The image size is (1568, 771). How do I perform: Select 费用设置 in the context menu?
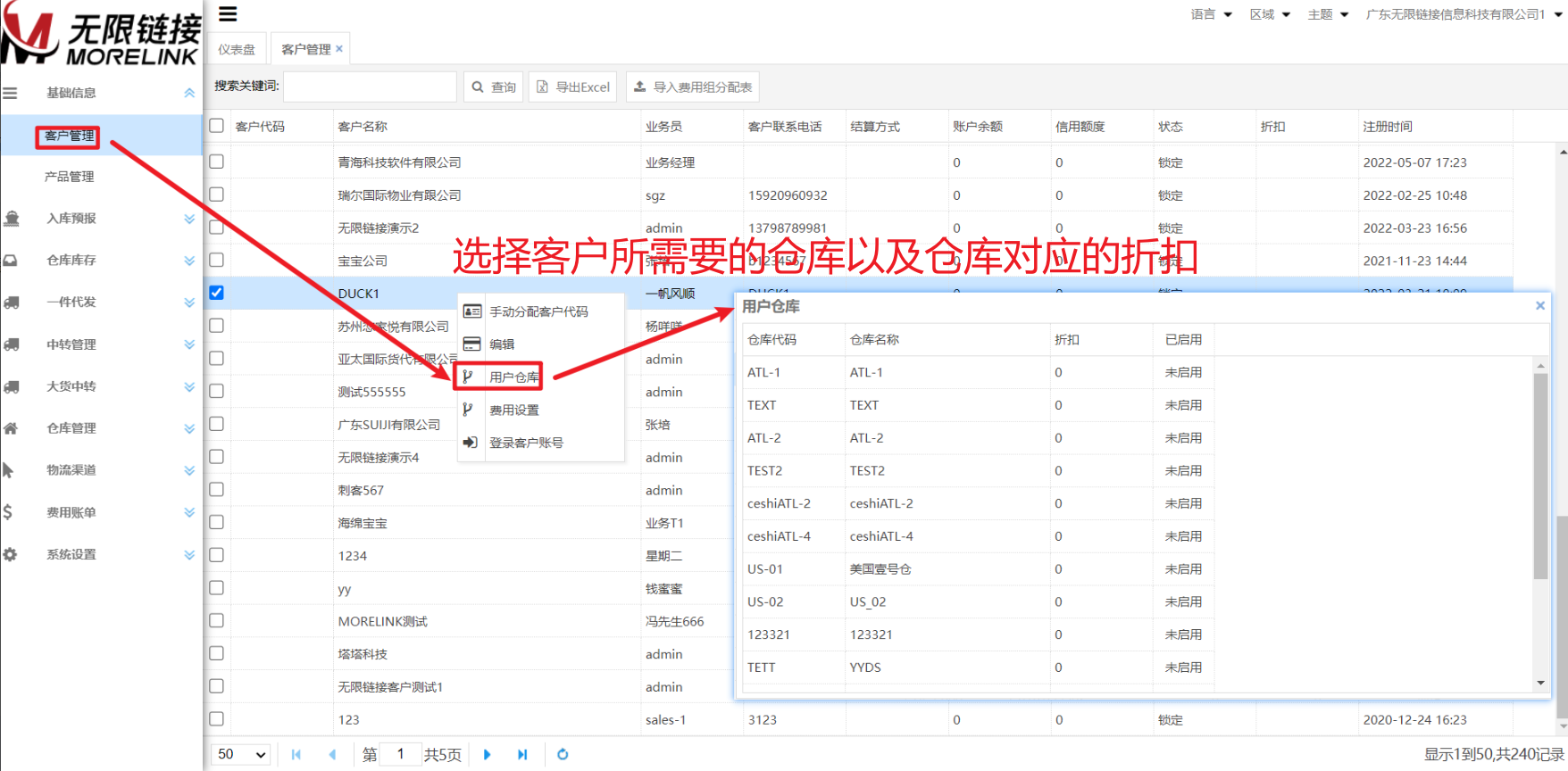[x=539, y=410]
